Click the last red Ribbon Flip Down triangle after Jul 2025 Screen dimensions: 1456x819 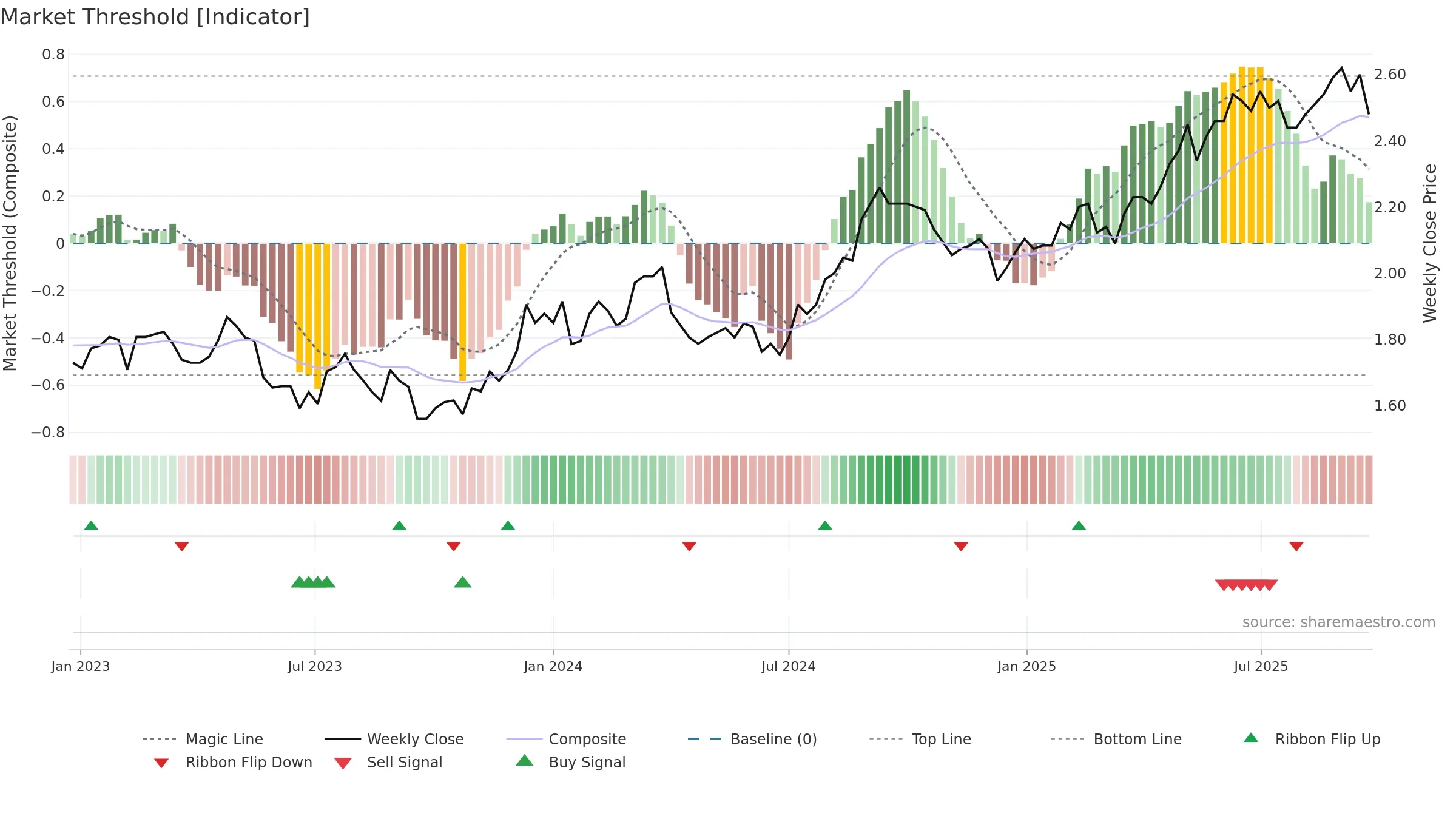pos(1296,547)
